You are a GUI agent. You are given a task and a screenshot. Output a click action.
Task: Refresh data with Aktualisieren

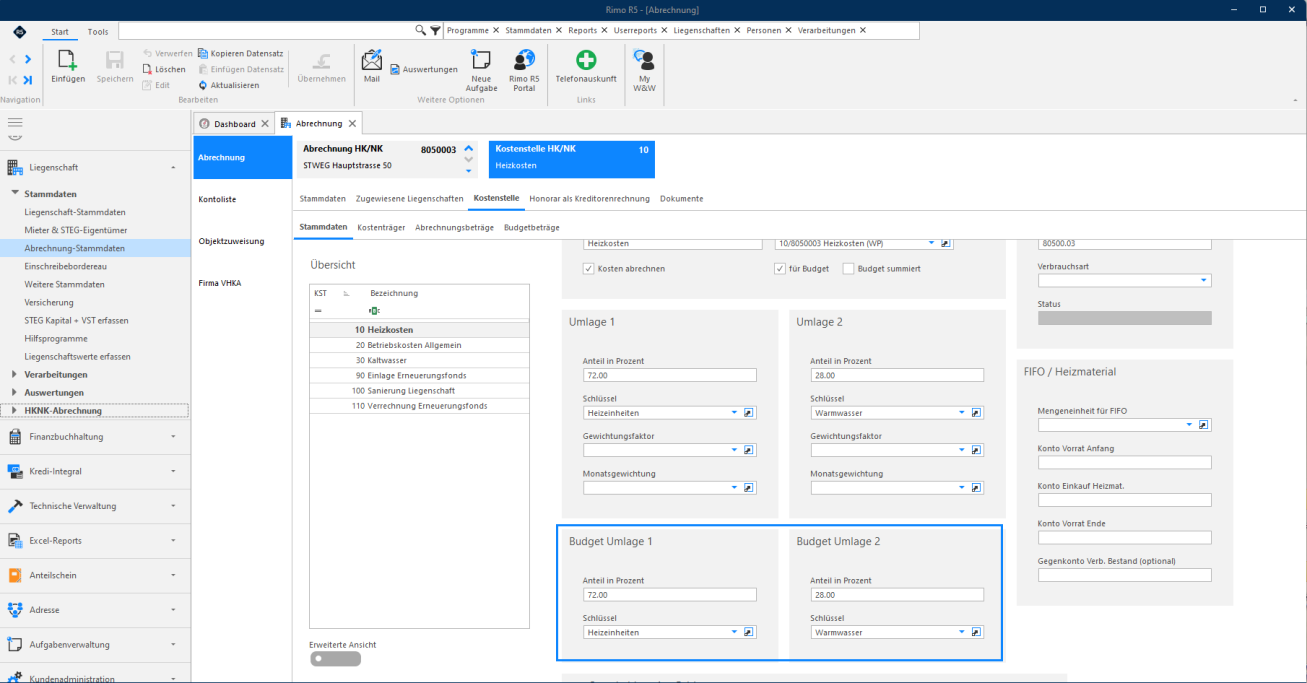click(228, 85)
